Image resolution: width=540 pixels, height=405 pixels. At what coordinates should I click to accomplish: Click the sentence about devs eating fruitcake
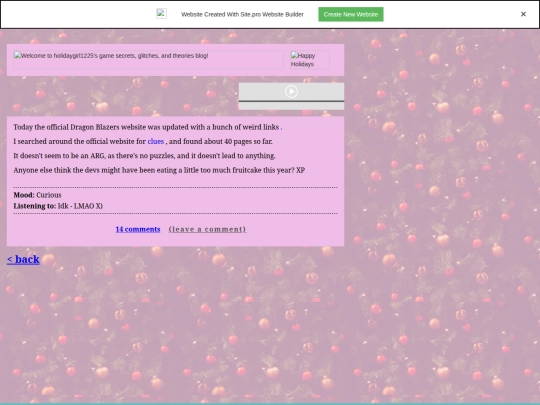pos(159,170)
